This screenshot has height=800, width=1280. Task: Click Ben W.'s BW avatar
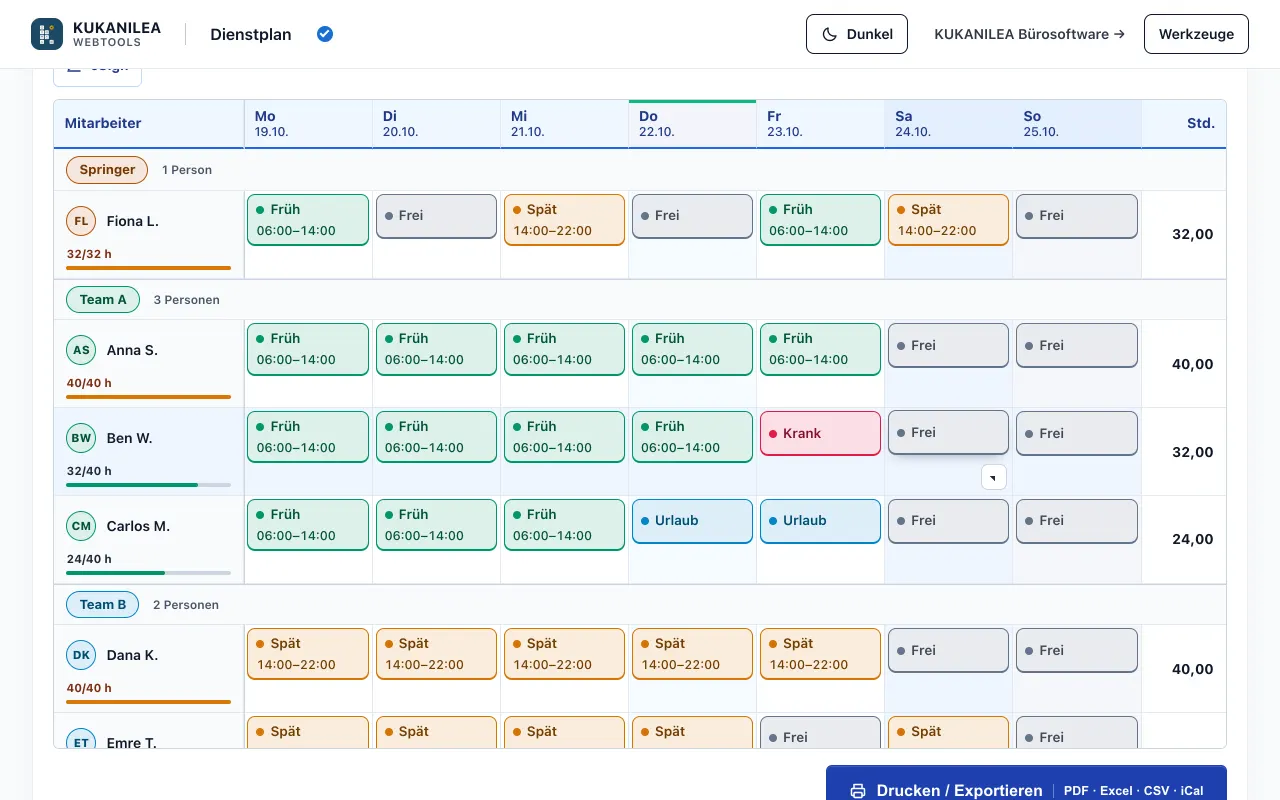(x=81, y=438)
